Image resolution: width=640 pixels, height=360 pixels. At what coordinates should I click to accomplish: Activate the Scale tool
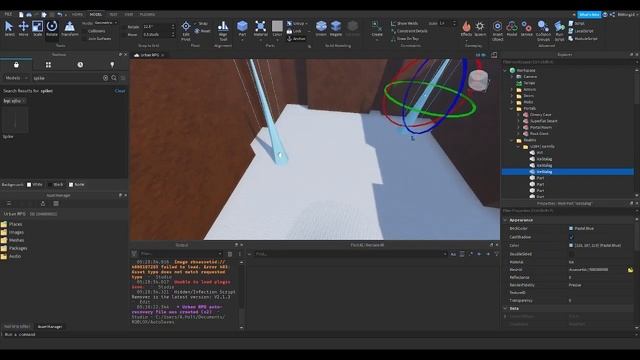click(x=38, y=28)
